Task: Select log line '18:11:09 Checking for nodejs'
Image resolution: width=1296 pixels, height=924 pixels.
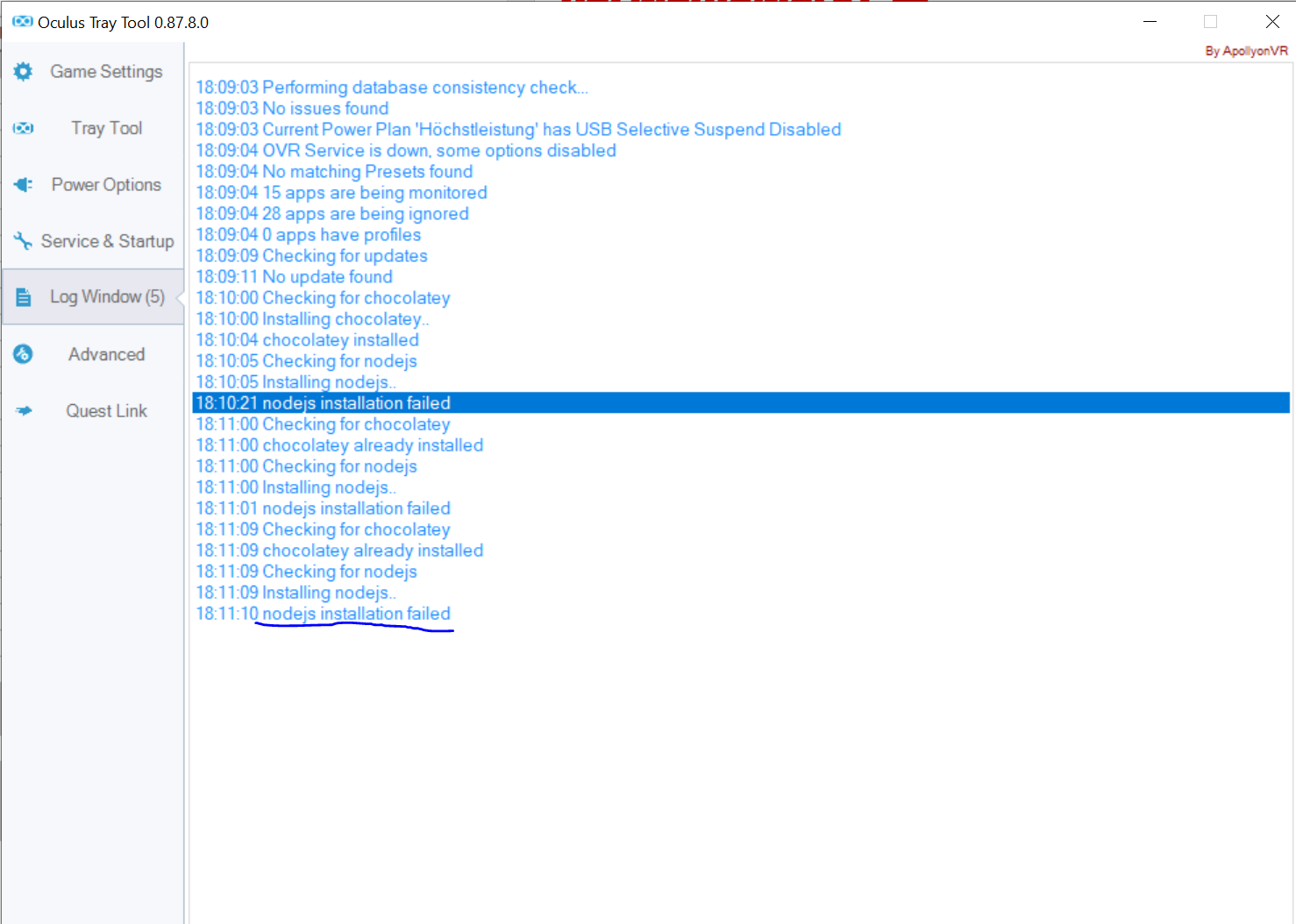Action: click(306, 572)
